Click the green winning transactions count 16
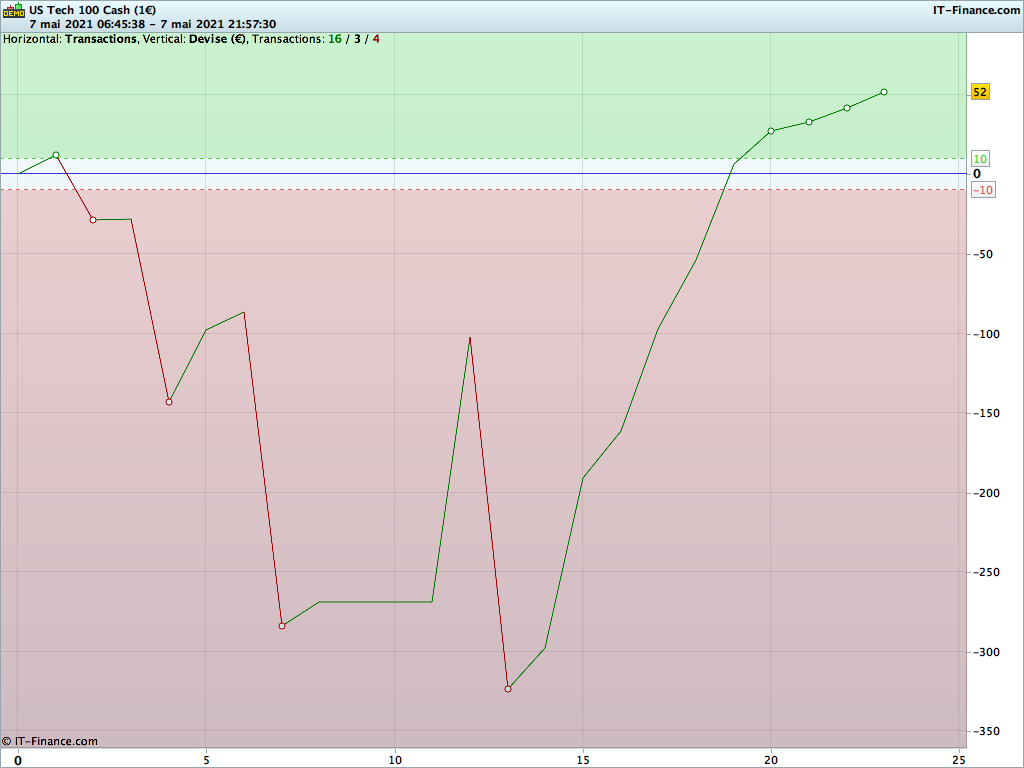1024x768 pixels. [x=334, y=39]
